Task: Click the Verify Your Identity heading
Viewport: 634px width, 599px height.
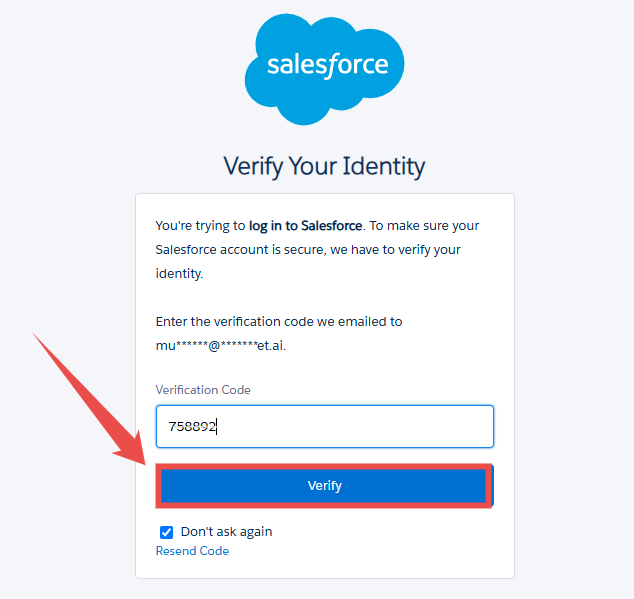Action: (x=324, y=166)
